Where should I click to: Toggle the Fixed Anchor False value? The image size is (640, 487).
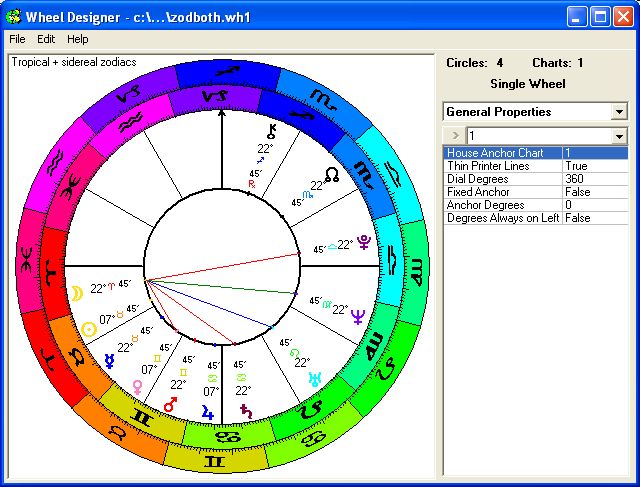594,192
